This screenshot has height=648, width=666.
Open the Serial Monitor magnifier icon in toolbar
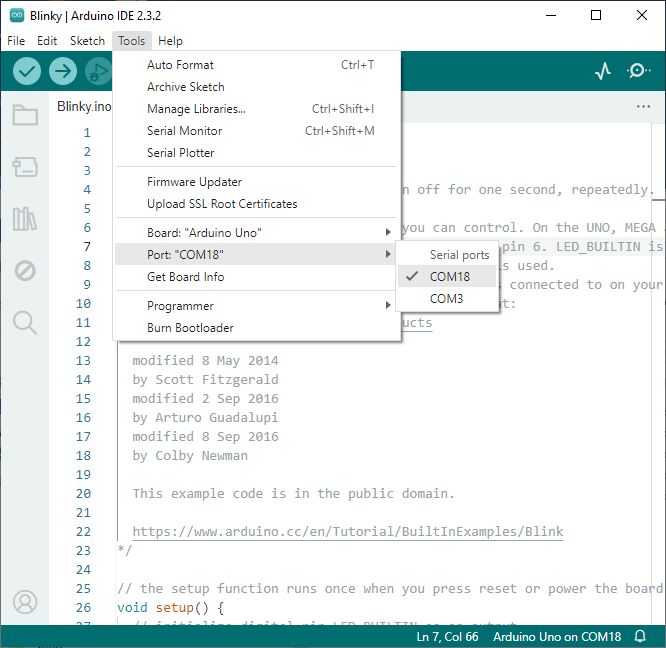[638, 71]
